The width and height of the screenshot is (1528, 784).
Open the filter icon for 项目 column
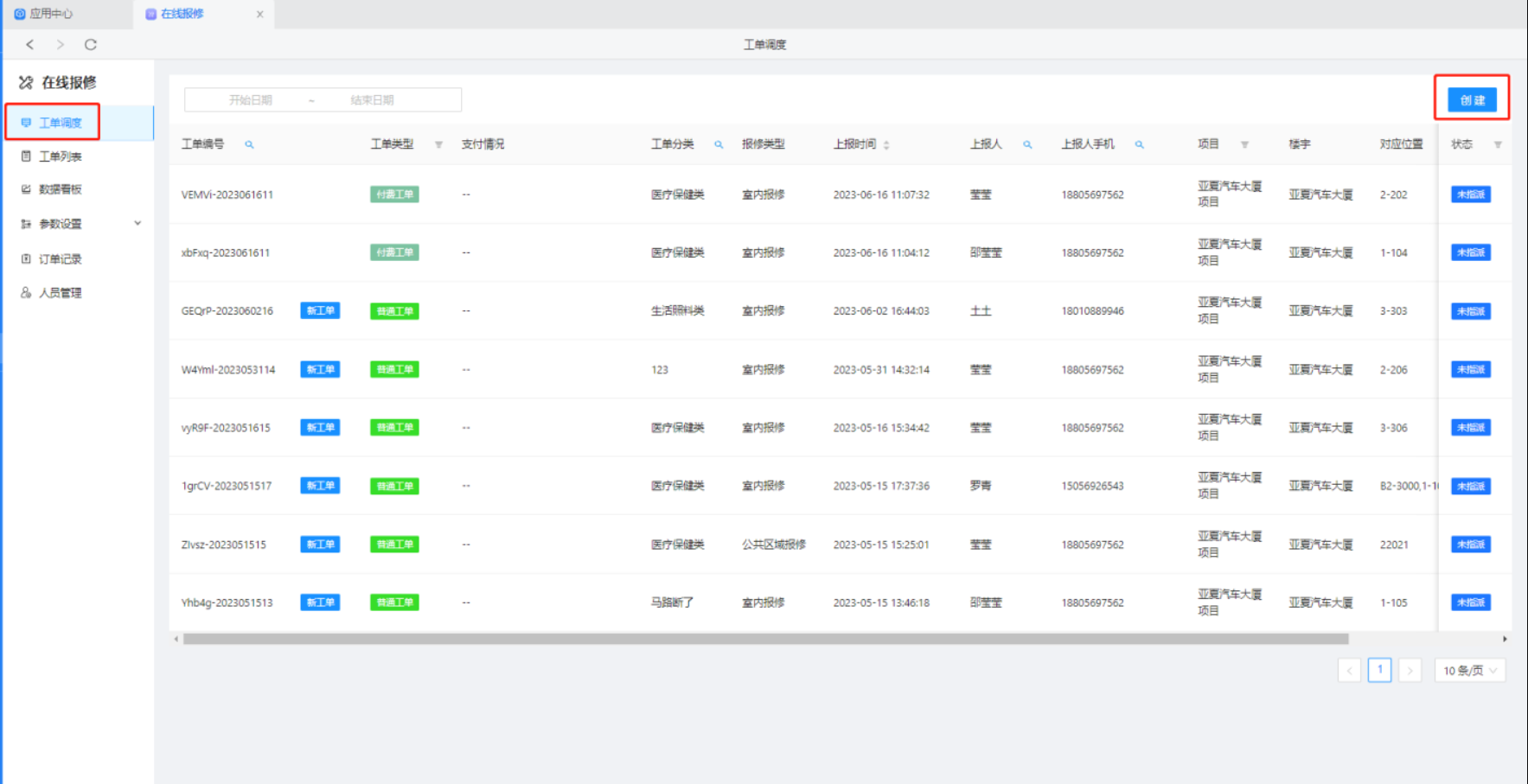(x=1244, y=144)
